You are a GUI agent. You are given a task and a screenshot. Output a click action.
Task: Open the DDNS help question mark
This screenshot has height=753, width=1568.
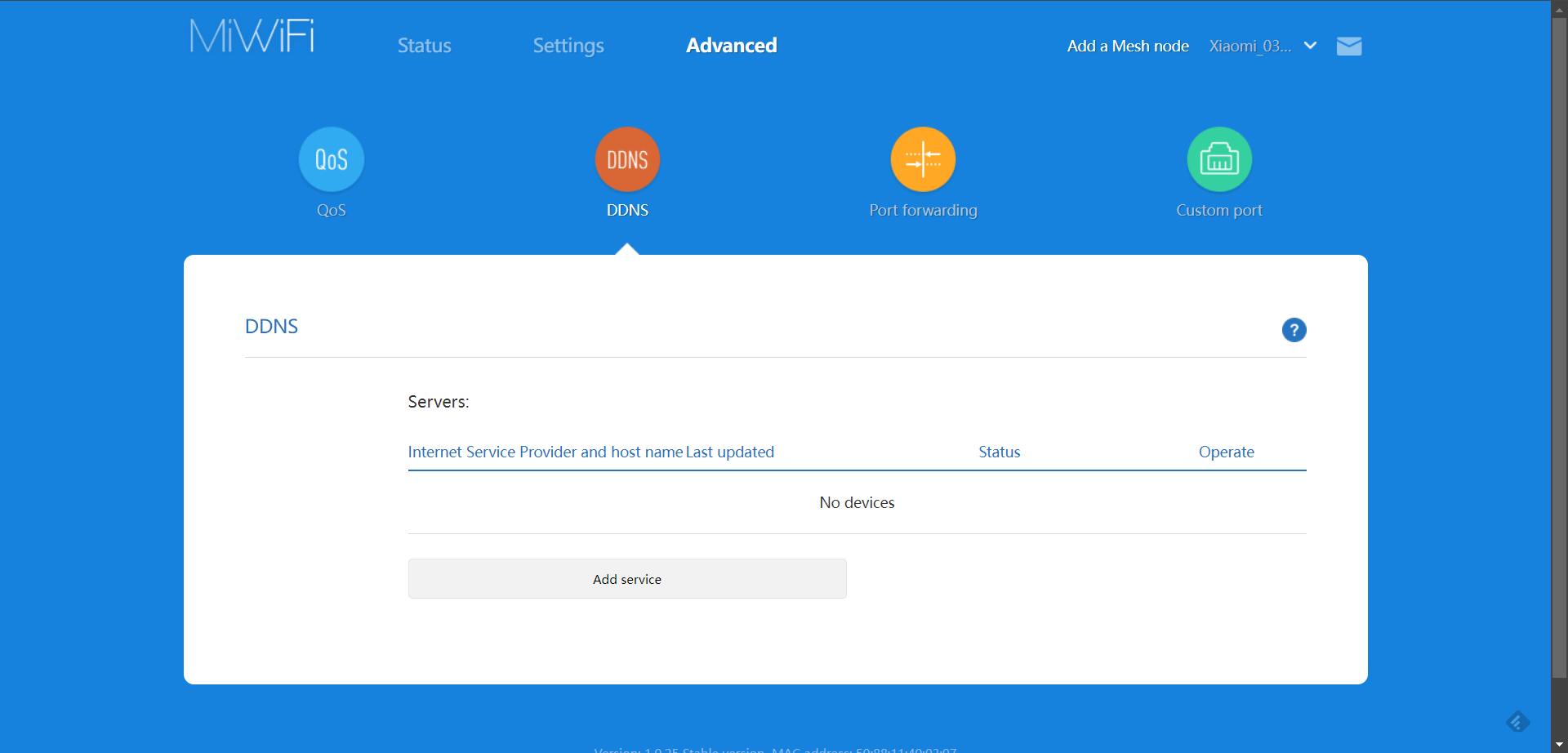click(1294, 330)
